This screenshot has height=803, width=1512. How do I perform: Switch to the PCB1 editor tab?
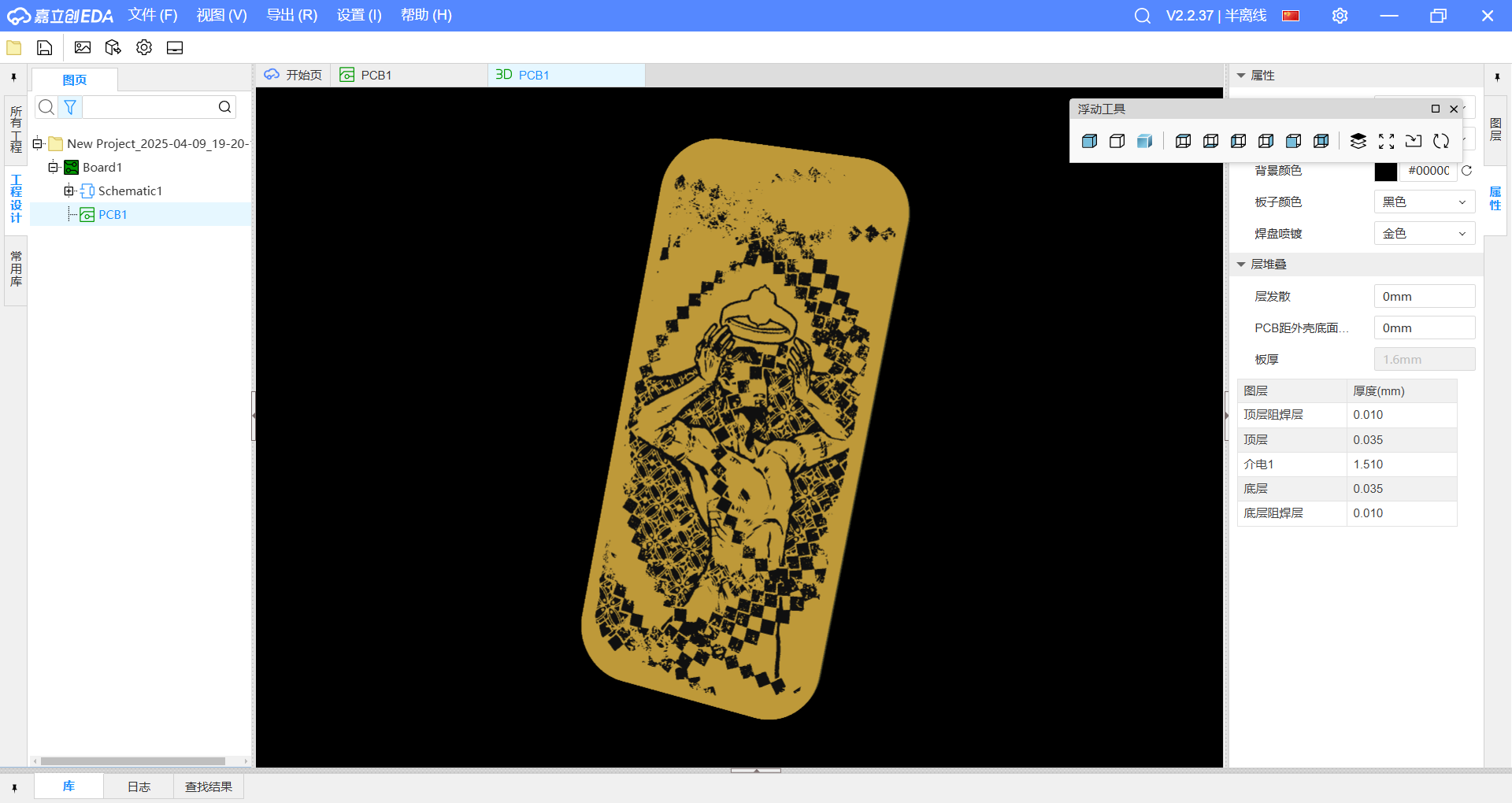click(409, 75)
